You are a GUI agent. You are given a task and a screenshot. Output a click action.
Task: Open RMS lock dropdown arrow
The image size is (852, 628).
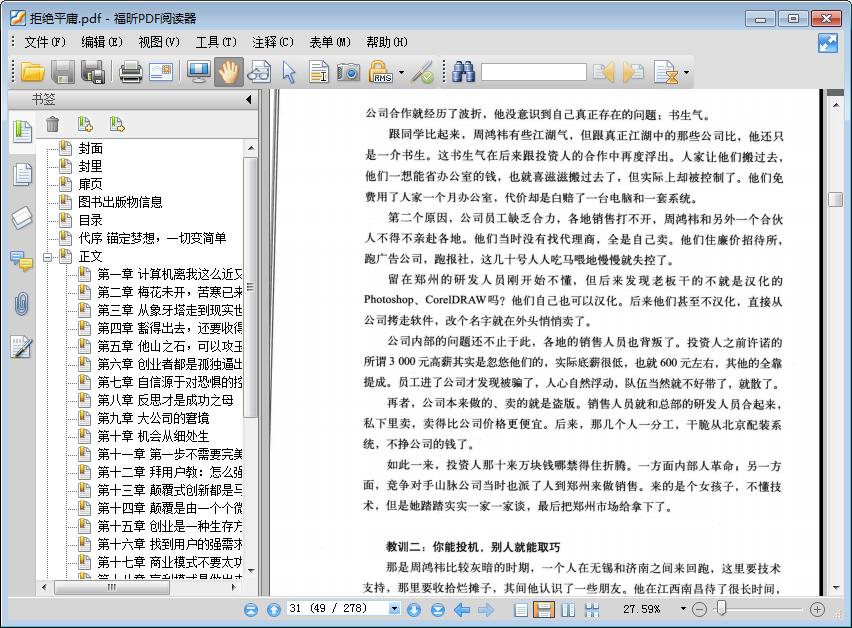pos(401,72)
